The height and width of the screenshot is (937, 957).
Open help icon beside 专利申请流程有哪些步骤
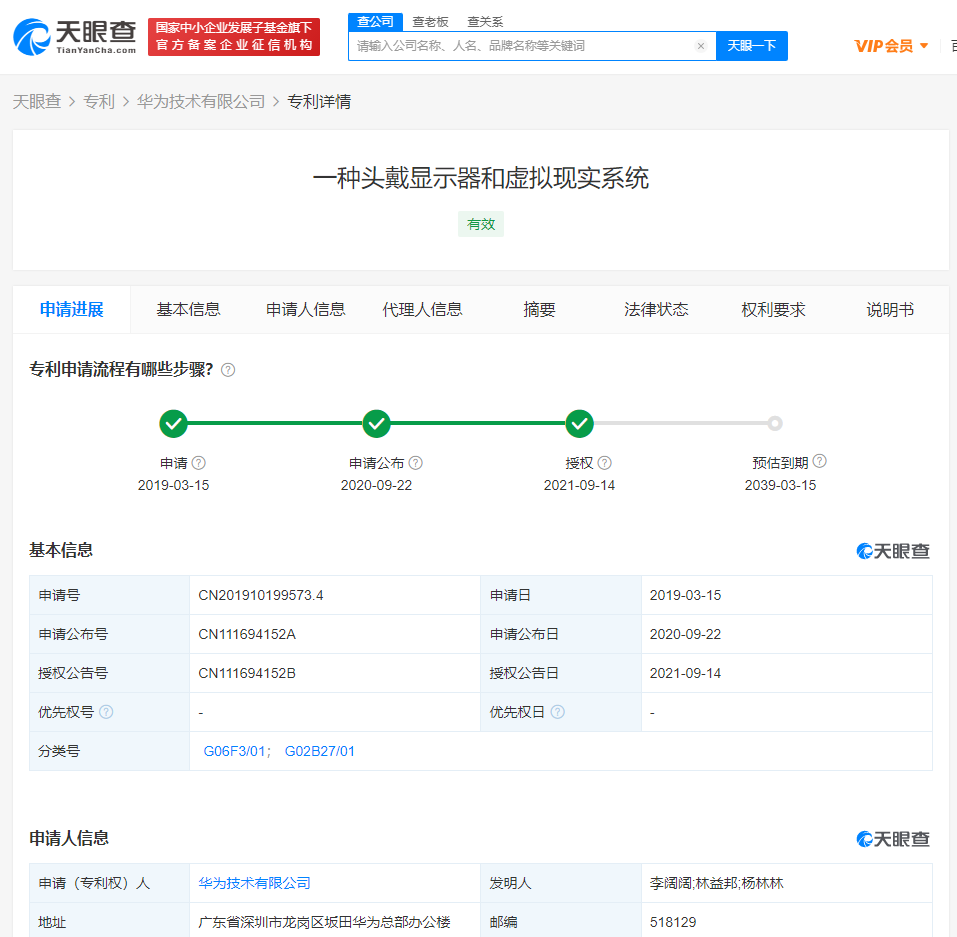[x=228, y=370]
